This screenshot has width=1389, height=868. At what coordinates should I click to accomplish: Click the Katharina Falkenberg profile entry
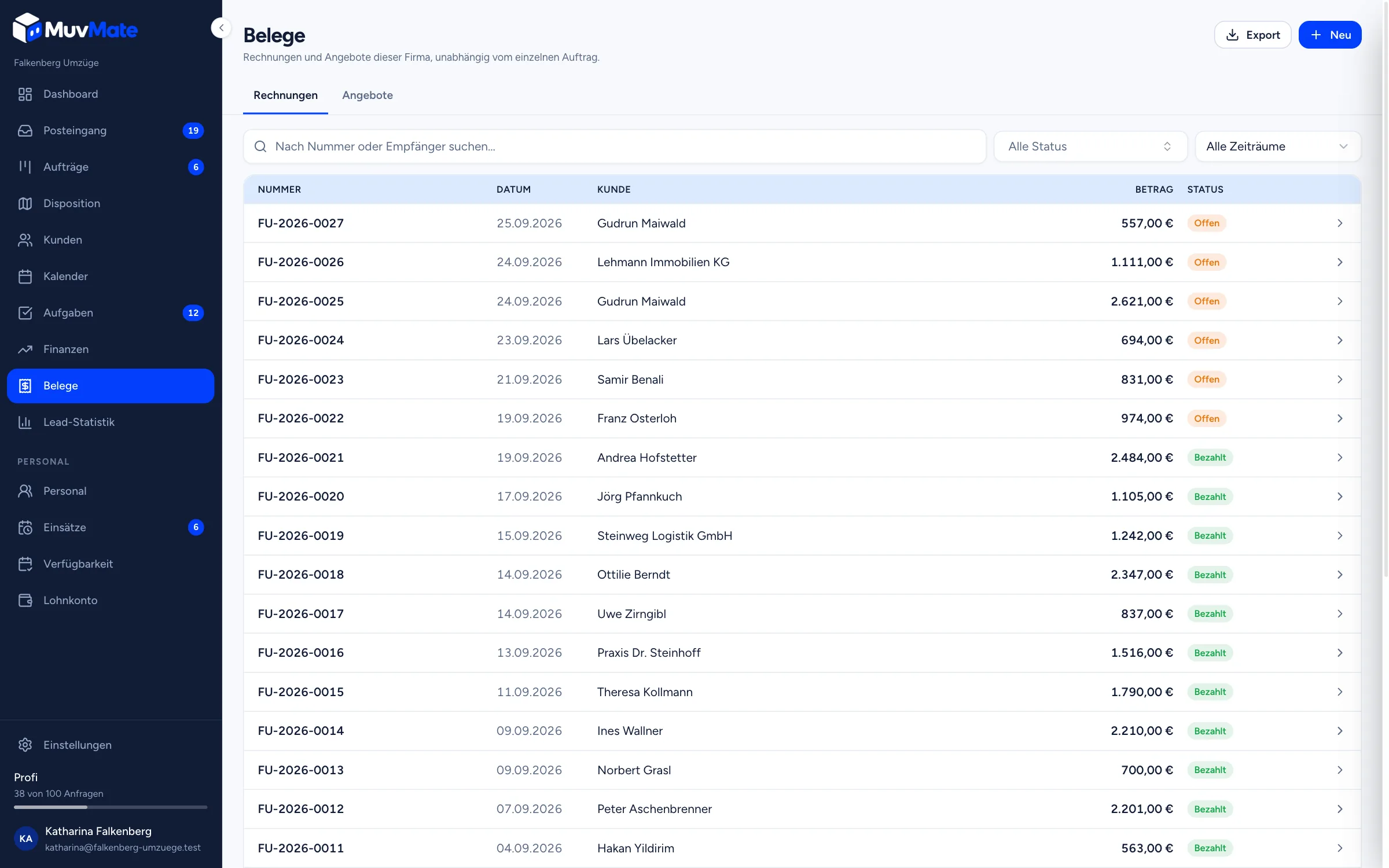point(111,838)
